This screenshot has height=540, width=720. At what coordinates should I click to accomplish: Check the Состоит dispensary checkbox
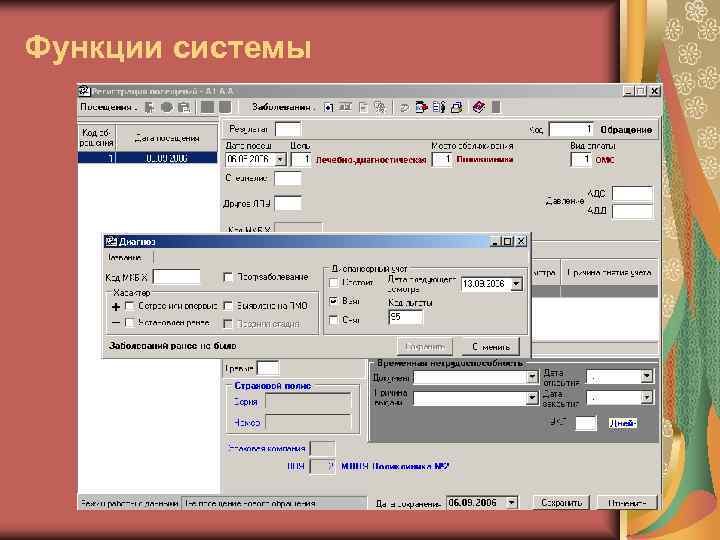coord(334,283)
